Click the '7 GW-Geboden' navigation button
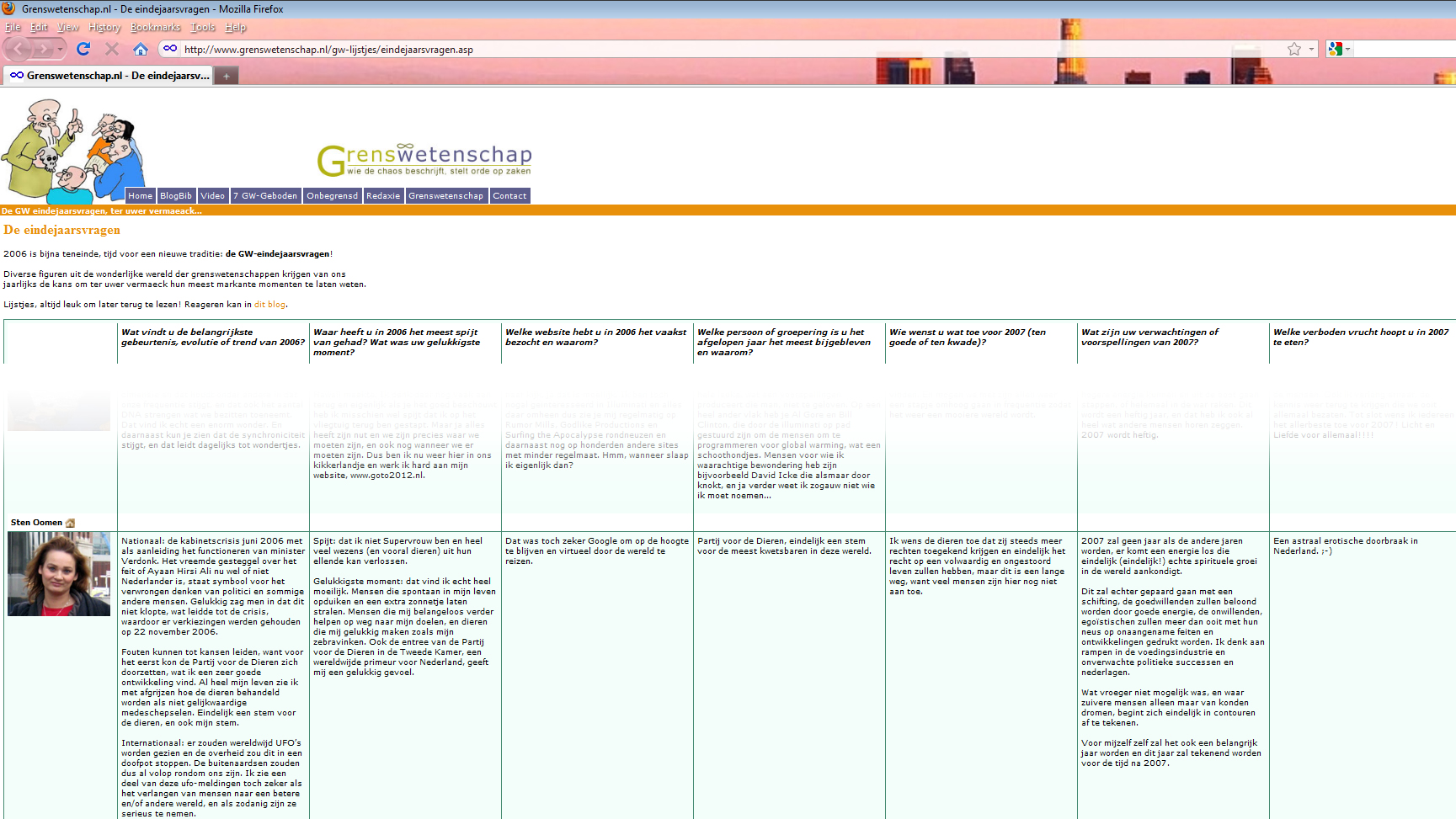Viewport: 1456px width, 819px height. (x=265, y=196)
